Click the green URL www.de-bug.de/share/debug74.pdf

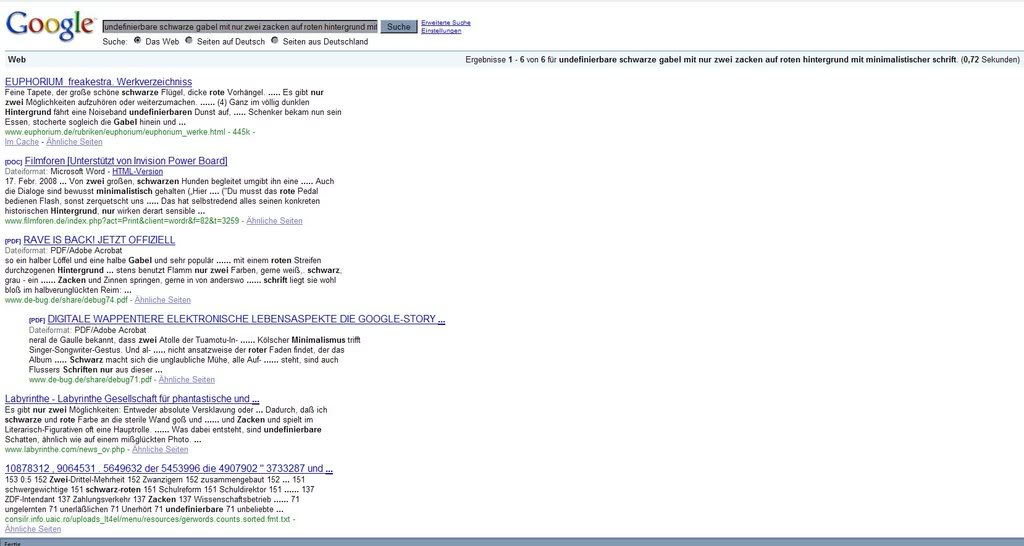pyautogui.click(x=66, y=300)
